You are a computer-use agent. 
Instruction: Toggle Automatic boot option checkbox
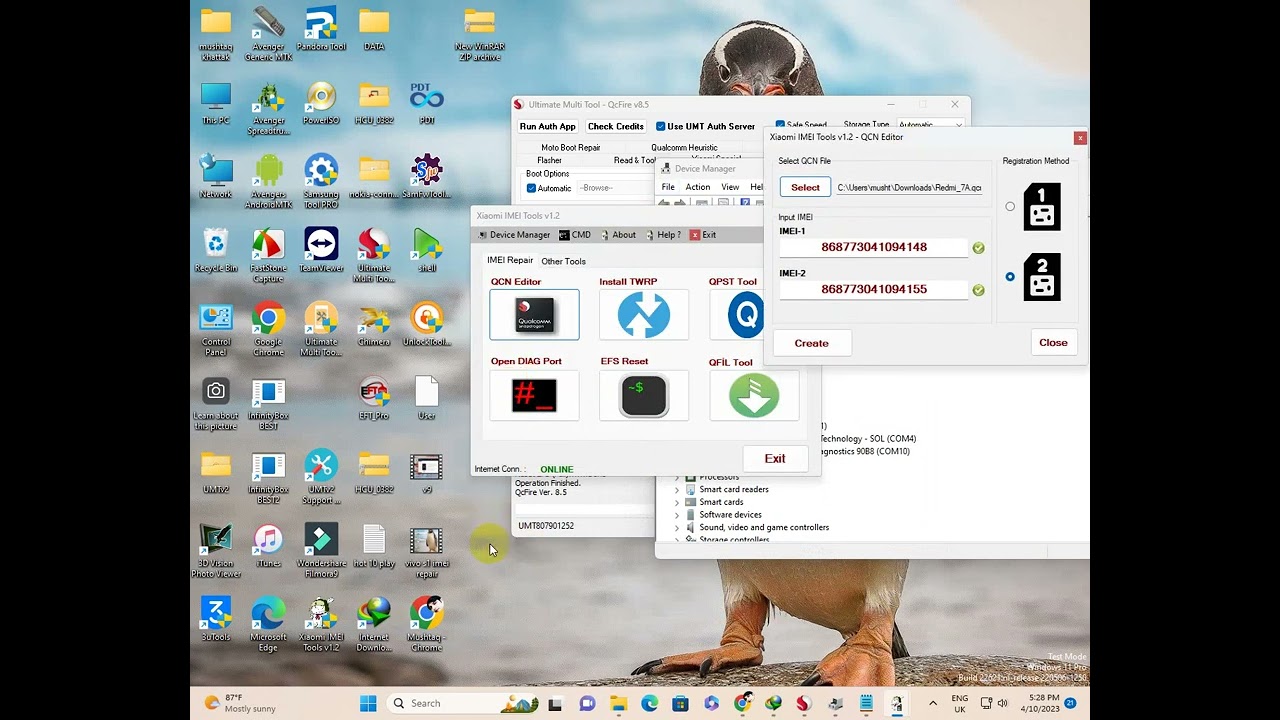point(549,188)
